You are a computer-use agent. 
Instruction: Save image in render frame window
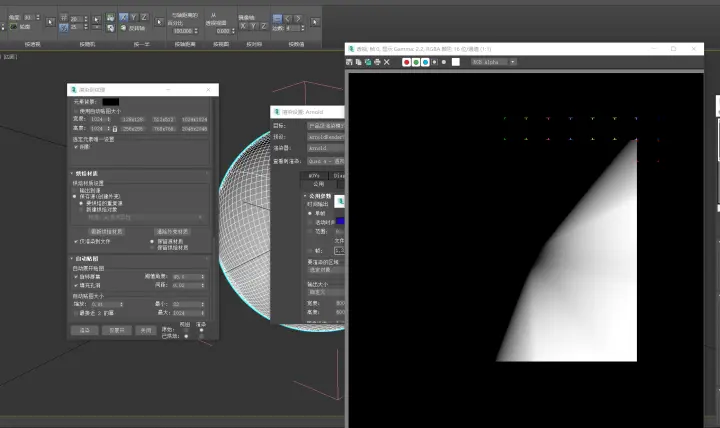349,62
